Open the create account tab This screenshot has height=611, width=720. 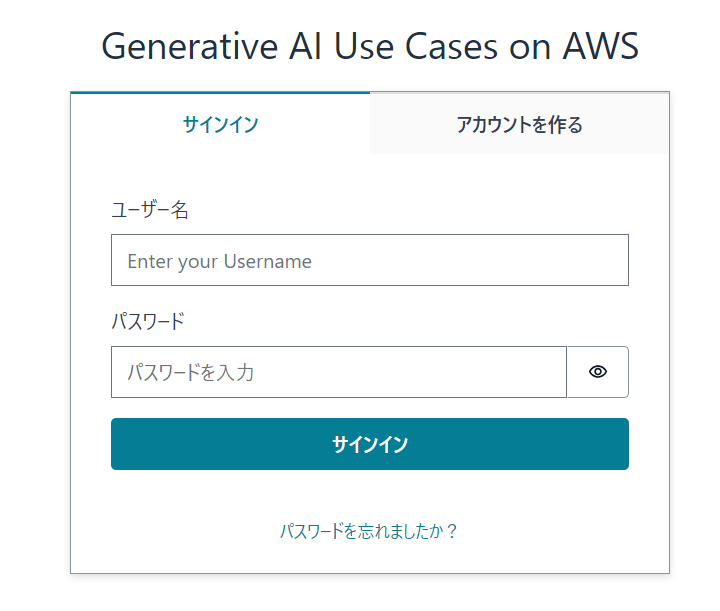519,123
